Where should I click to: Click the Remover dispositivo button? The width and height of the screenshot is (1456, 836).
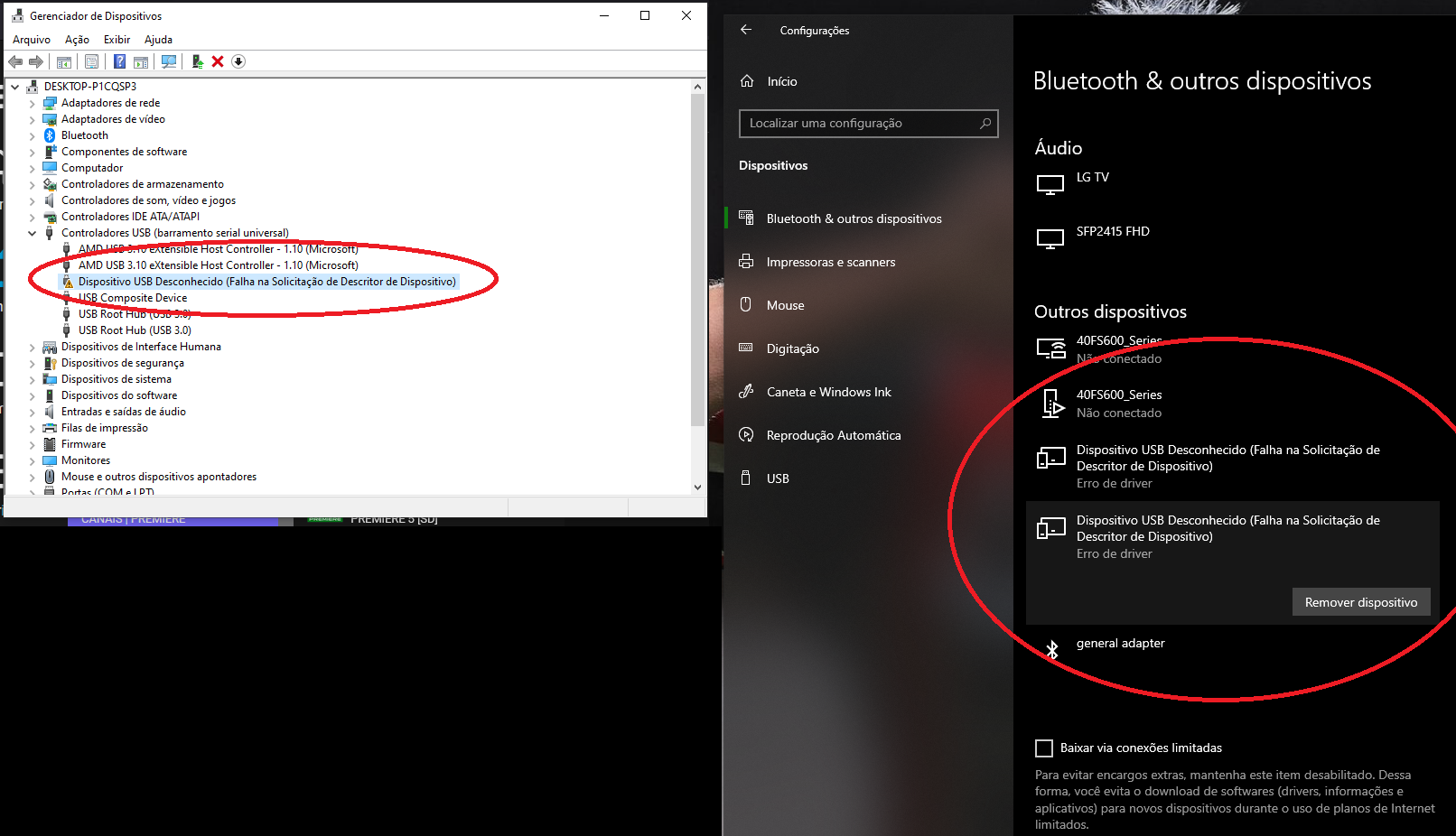point(1361,602)
